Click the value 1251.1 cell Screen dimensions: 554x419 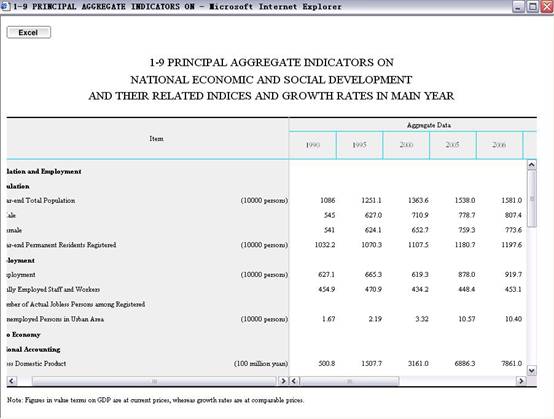(371, 200)
